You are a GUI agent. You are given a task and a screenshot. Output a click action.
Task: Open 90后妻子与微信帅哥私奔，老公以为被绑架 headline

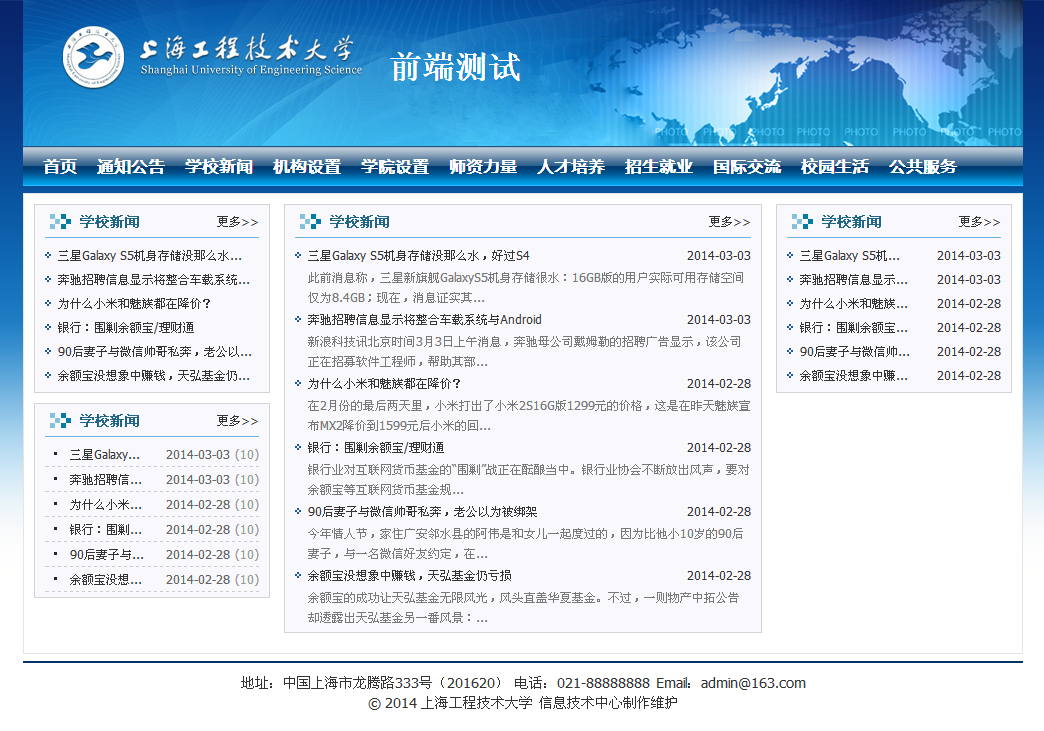(x=422, y=512)
